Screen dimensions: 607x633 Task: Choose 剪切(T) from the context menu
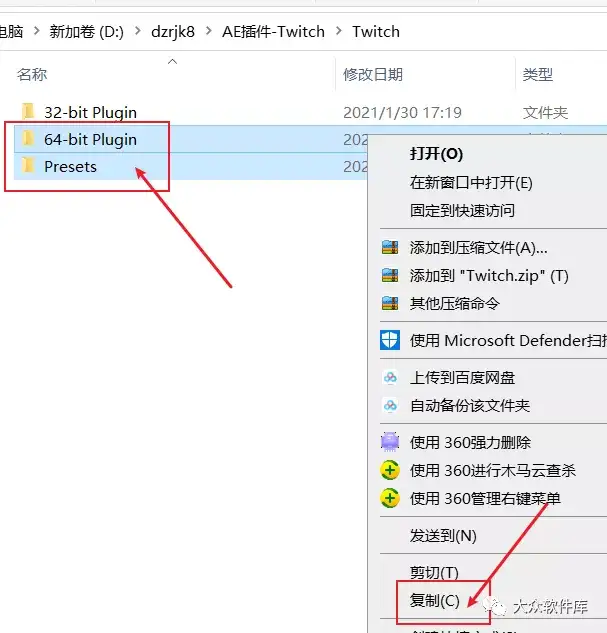[x=434, y=572]
